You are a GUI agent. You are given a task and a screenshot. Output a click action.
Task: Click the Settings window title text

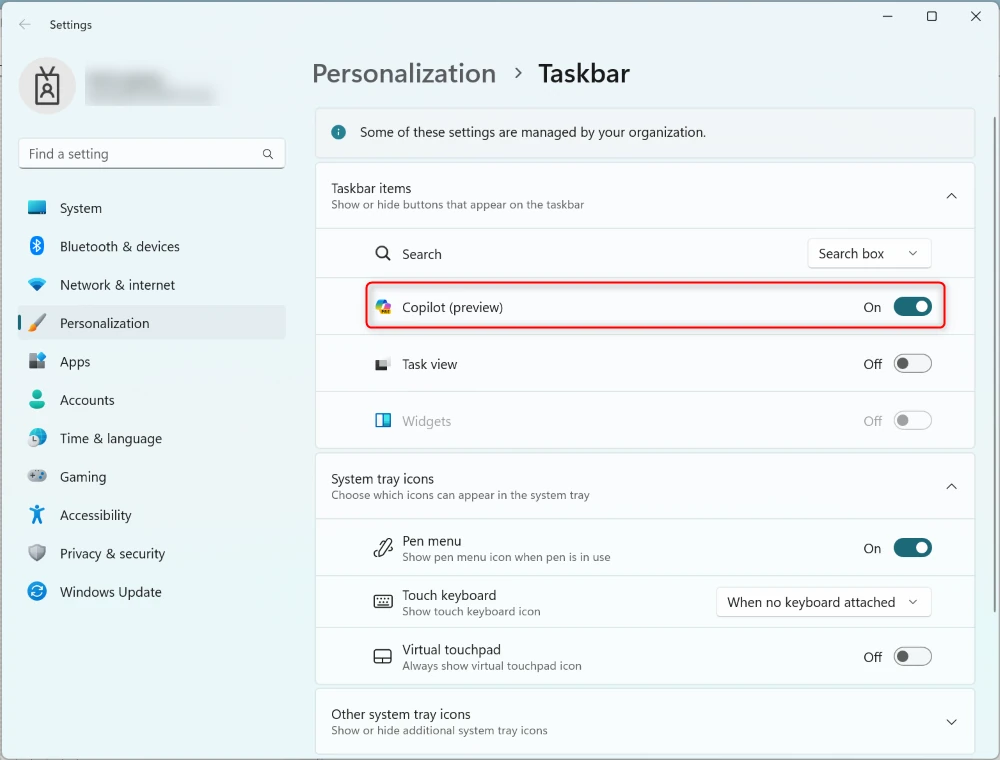(x=71, y=25)
